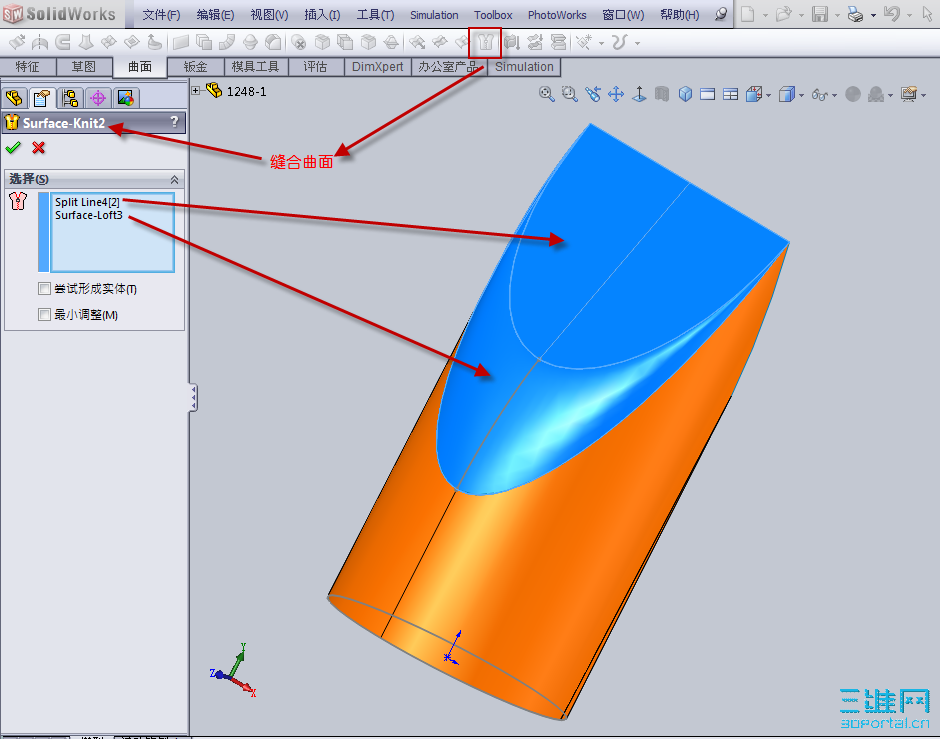
Task: Switch to Isometric view cube icon
Action: click(x=685, y=94)
